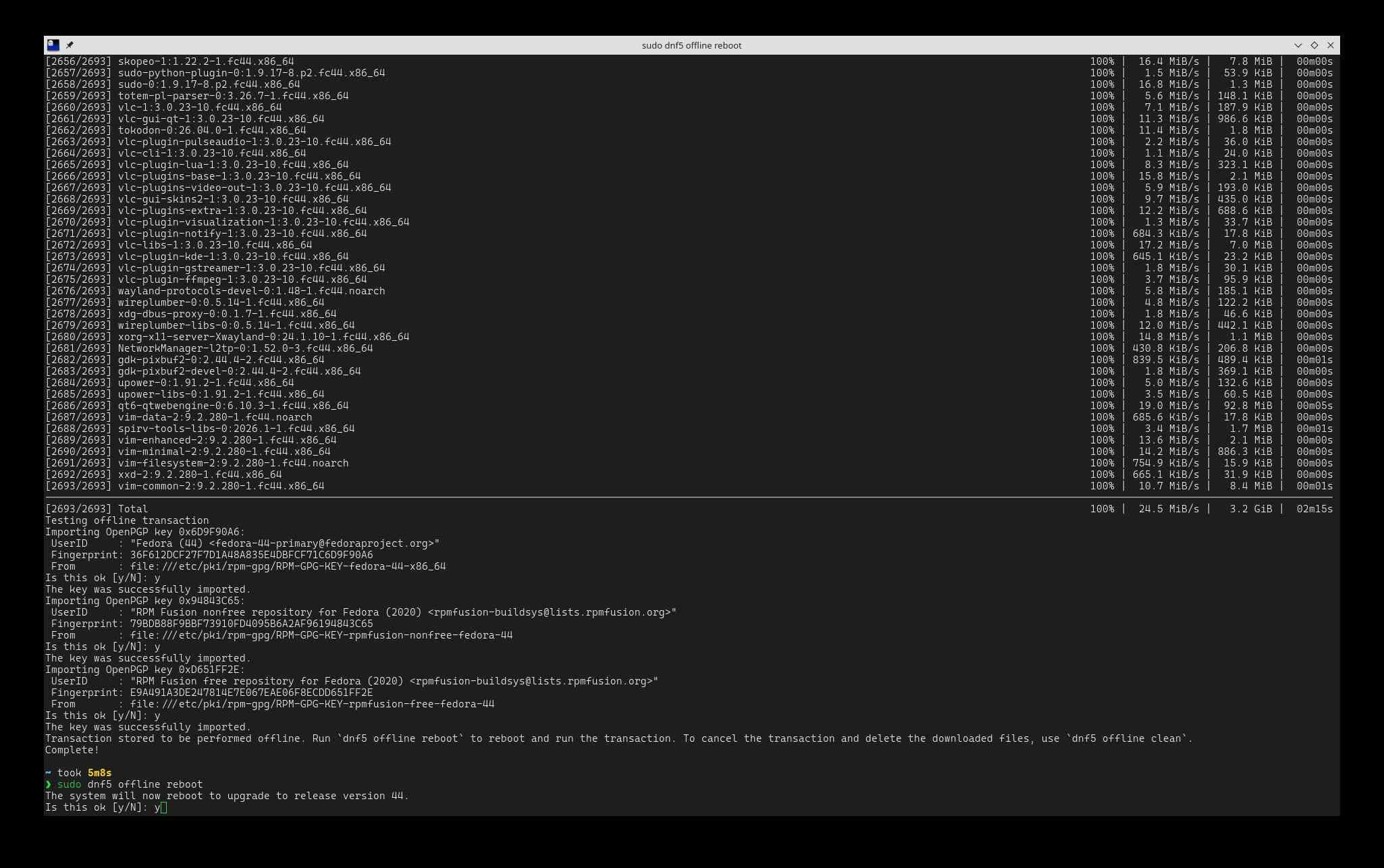Click the vim-minimal package name

coord(224,452)
